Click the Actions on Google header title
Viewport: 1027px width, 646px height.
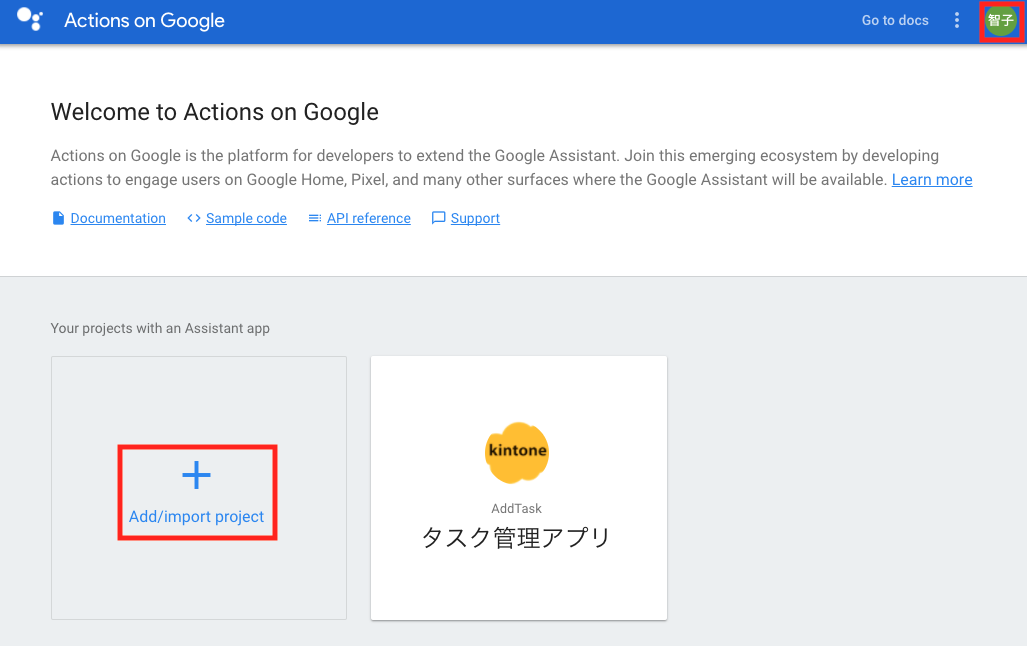click(144, 20)
